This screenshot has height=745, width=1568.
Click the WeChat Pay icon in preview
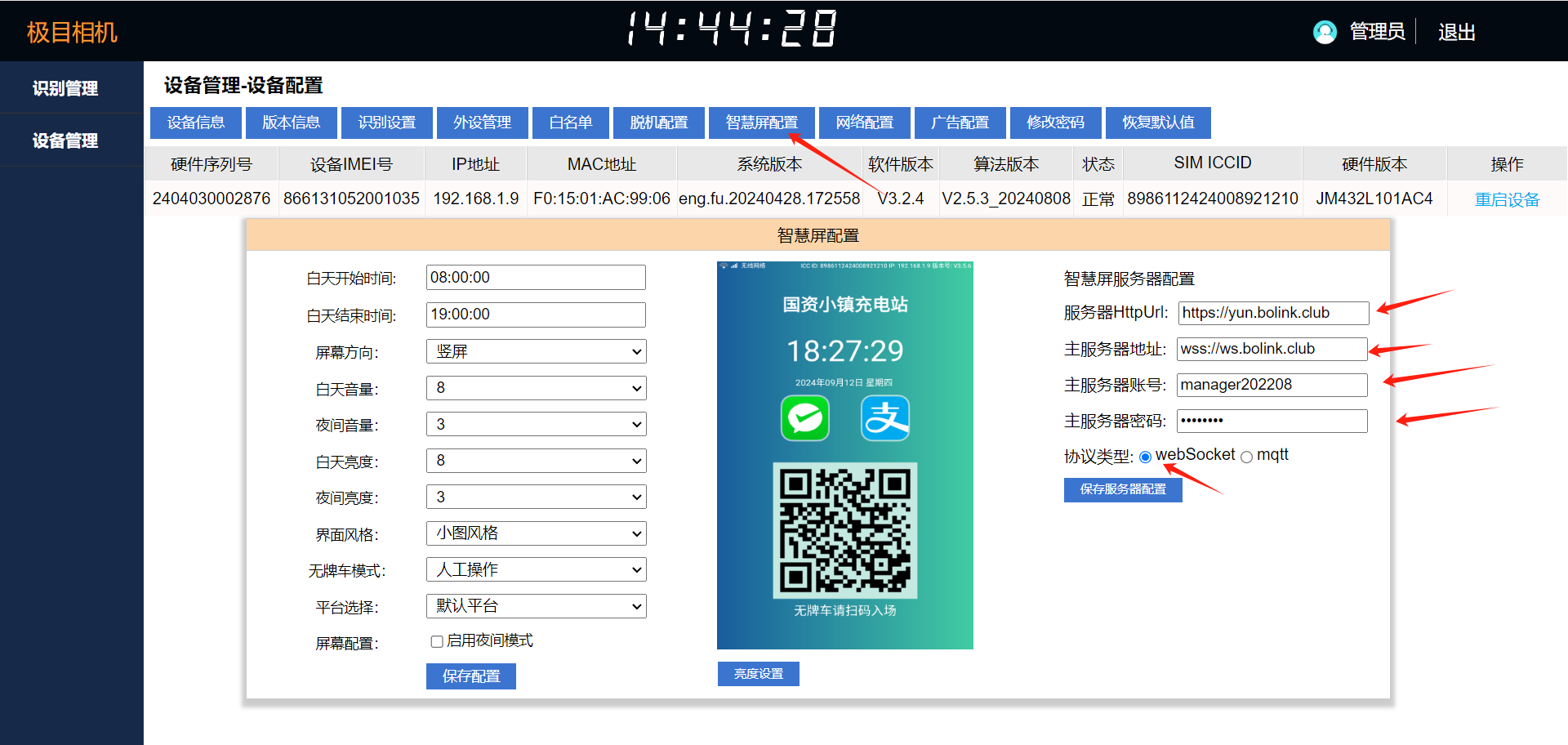click(x=805, y=418)
